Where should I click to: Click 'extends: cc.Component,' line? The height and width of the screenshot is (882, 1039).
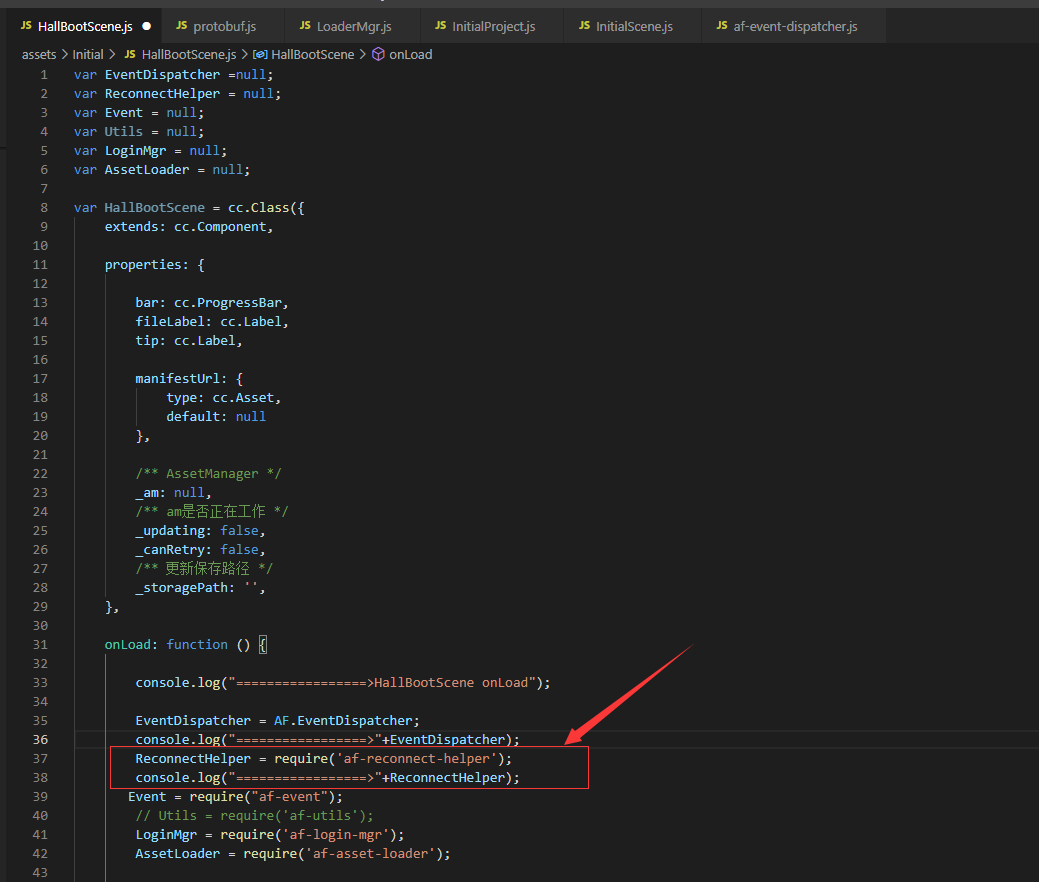(189, 227)
